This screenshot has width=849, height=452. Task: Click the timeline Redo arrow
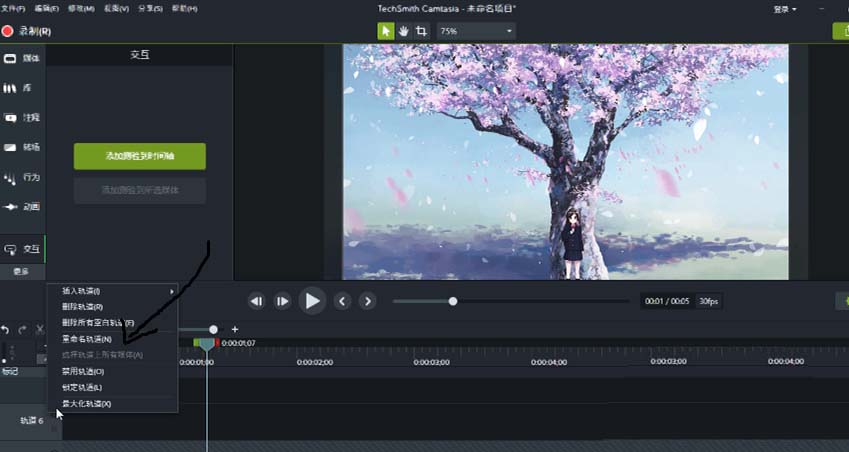click(x=23, y=329)
